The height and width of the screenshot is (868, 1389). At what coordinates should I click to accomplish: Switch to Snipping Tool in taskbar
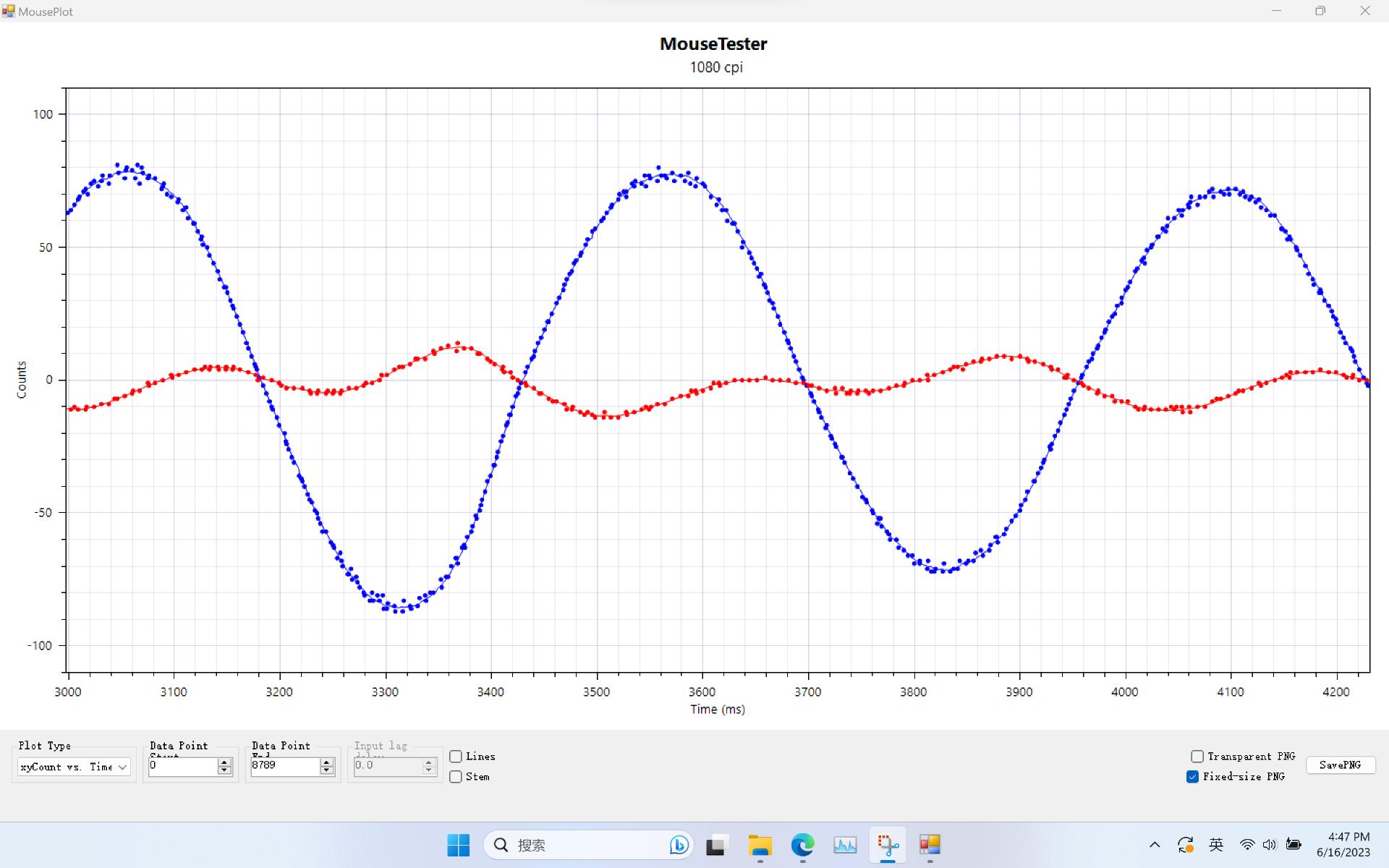(888, 845)
